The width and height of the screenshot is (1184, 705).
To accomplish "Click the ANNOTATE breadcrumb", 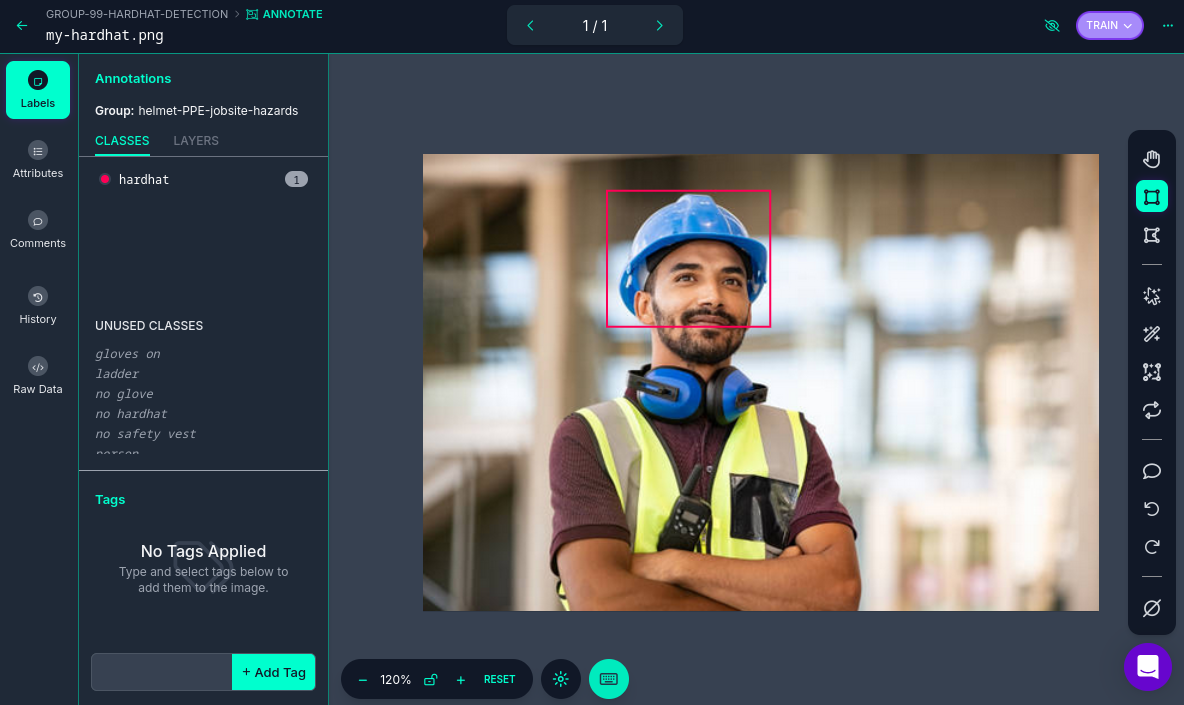I will (x=284, y=14).
